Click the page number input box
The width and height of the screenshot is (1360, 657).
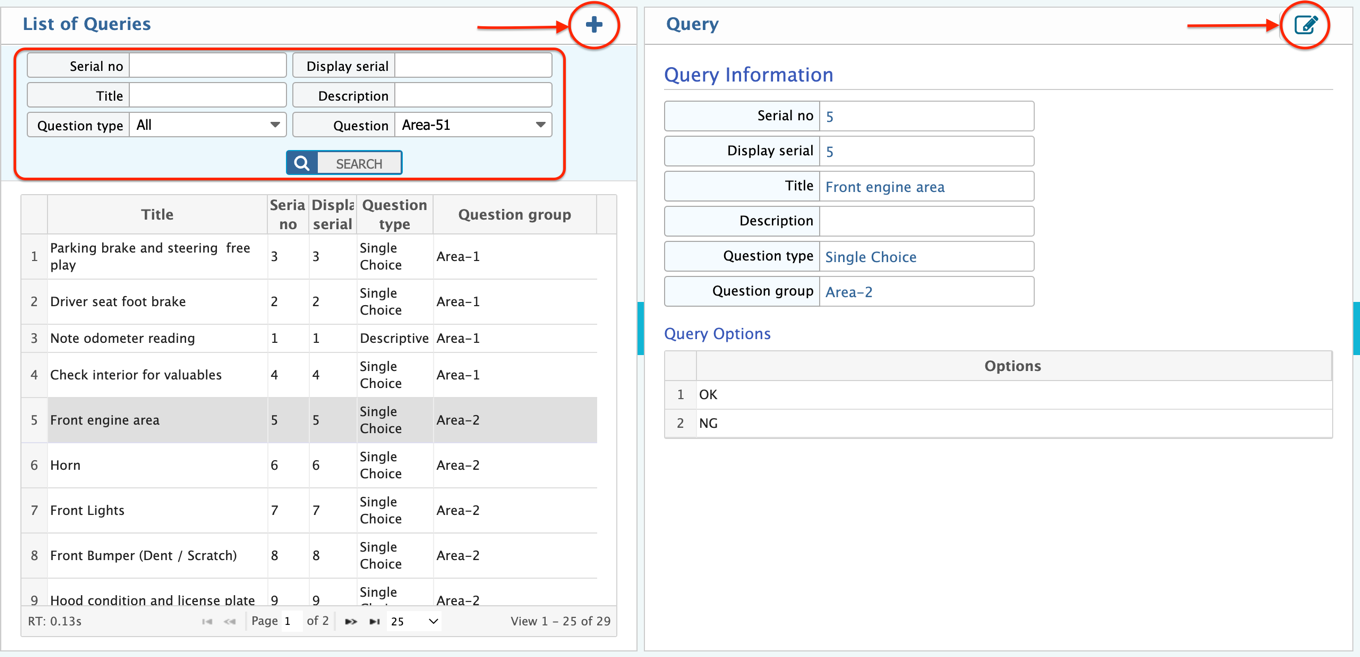click(x=291, y=622)
